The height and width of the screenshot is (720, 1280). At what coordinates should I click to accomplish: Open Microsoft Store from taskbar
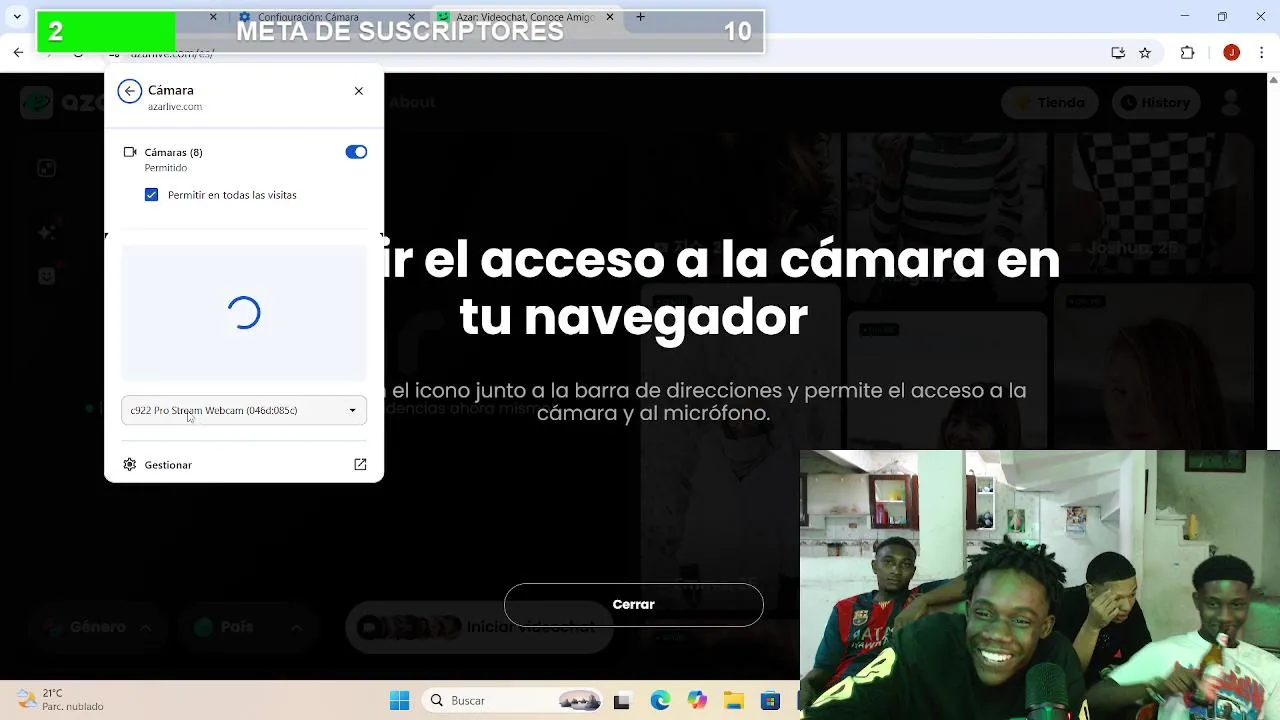coord(770,701)
